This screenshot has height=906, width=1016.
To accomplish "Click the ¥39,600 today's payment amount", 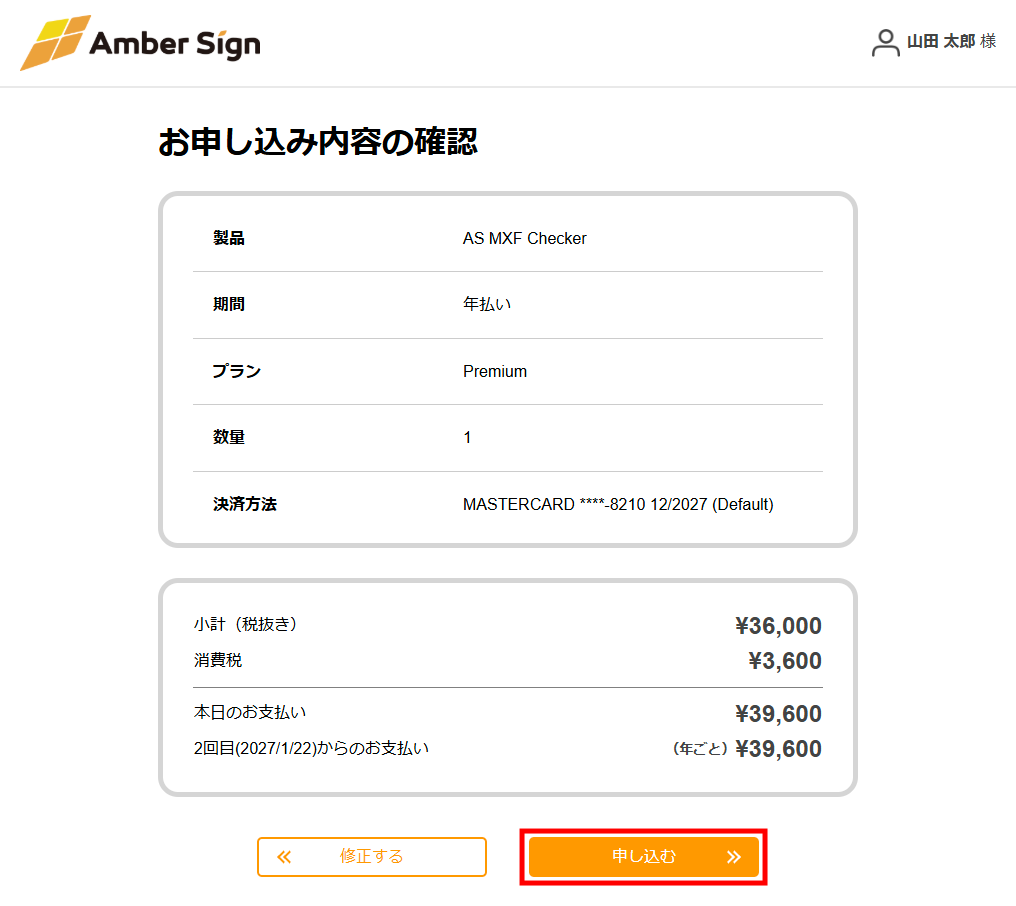I will coord(779,713).
